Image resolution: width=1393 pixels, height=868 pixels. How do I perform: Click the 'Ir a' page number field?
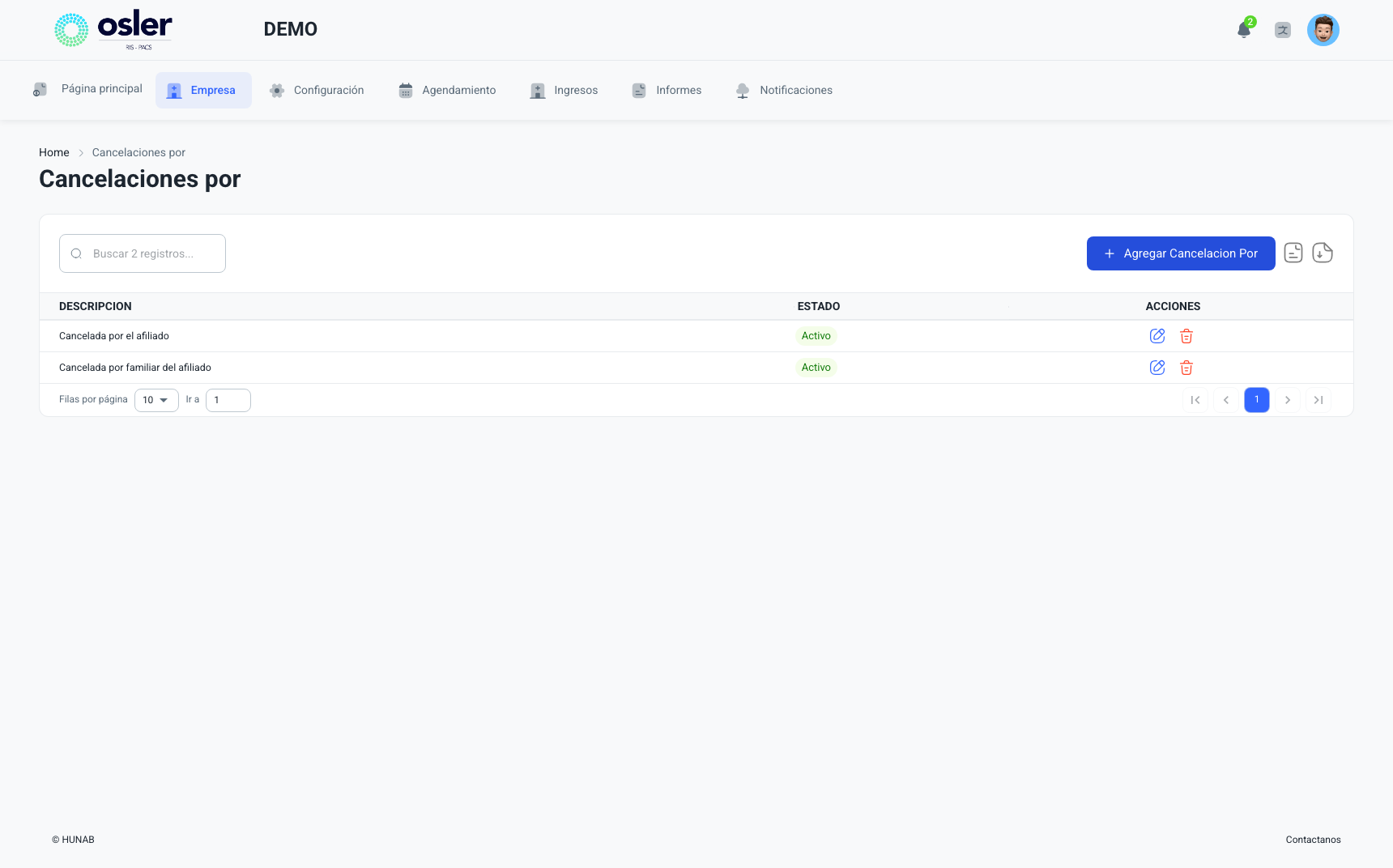click(228, 400)
